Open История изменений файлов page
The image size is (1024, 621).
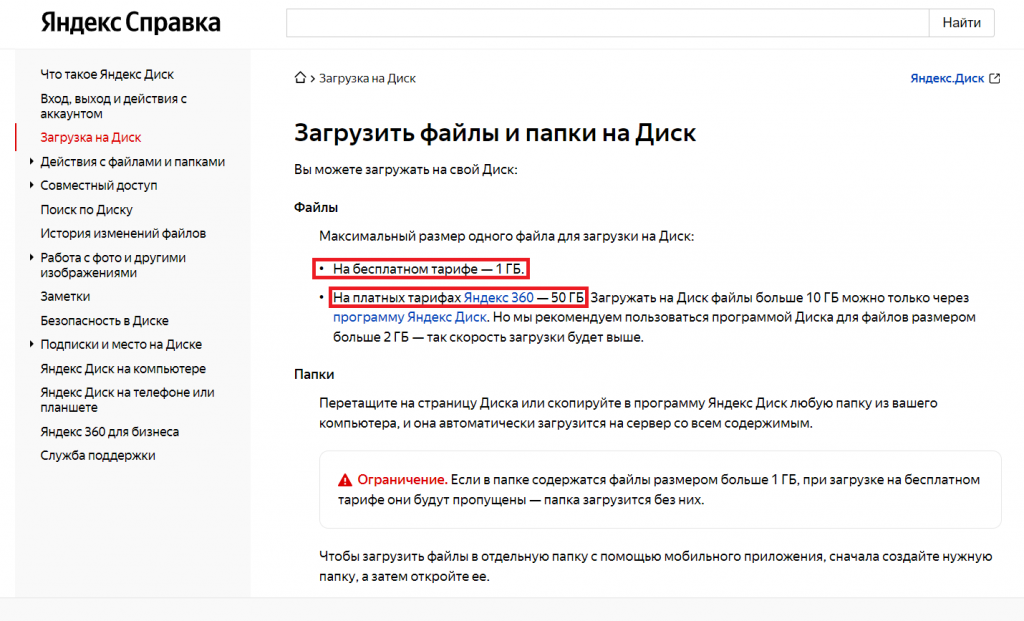123,233
